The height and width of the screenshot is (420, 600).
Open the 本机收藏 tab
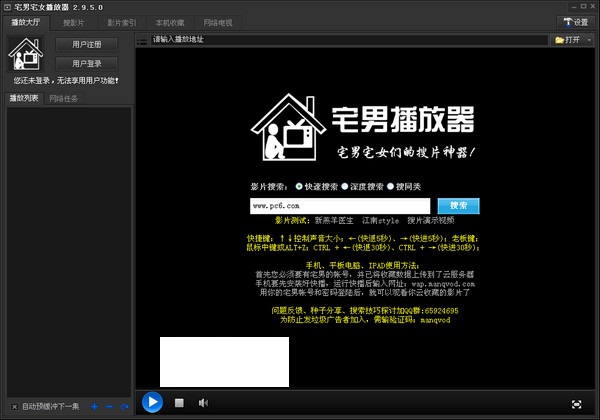point(170,23)
